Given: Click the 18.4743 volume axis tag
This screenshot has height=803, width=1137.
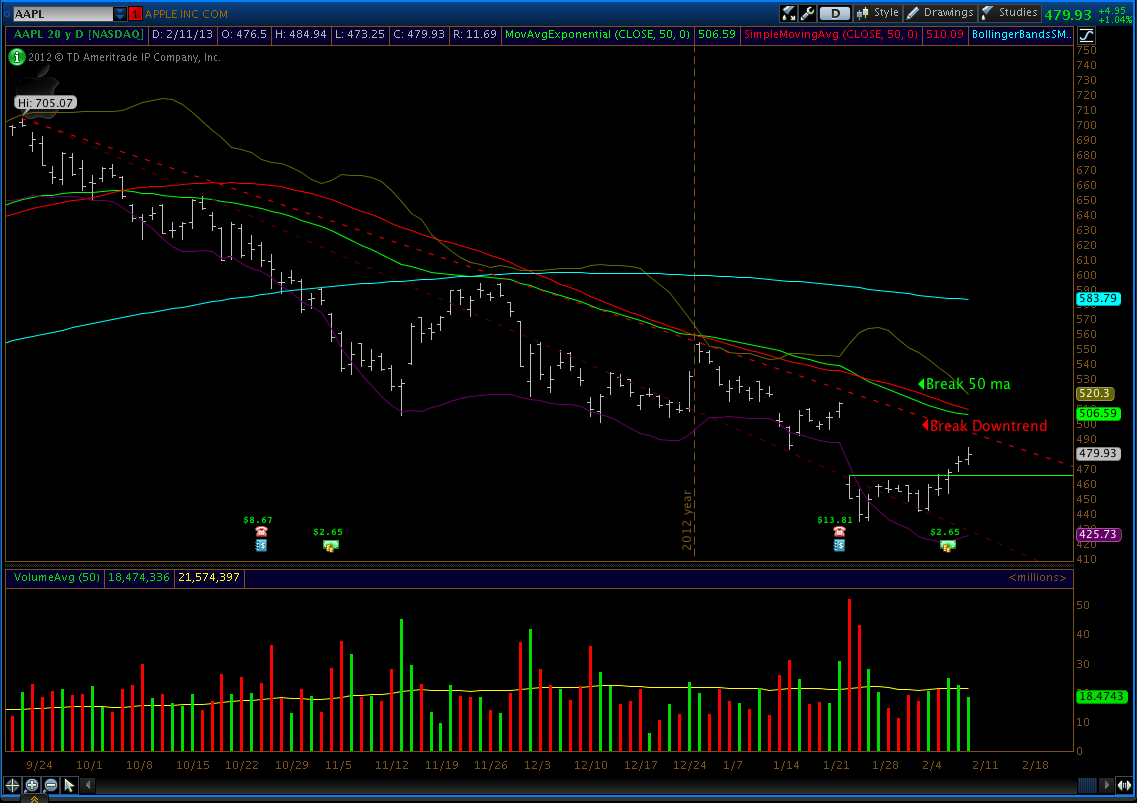Looking at the screenshot, I should [x=1101, y=696].
